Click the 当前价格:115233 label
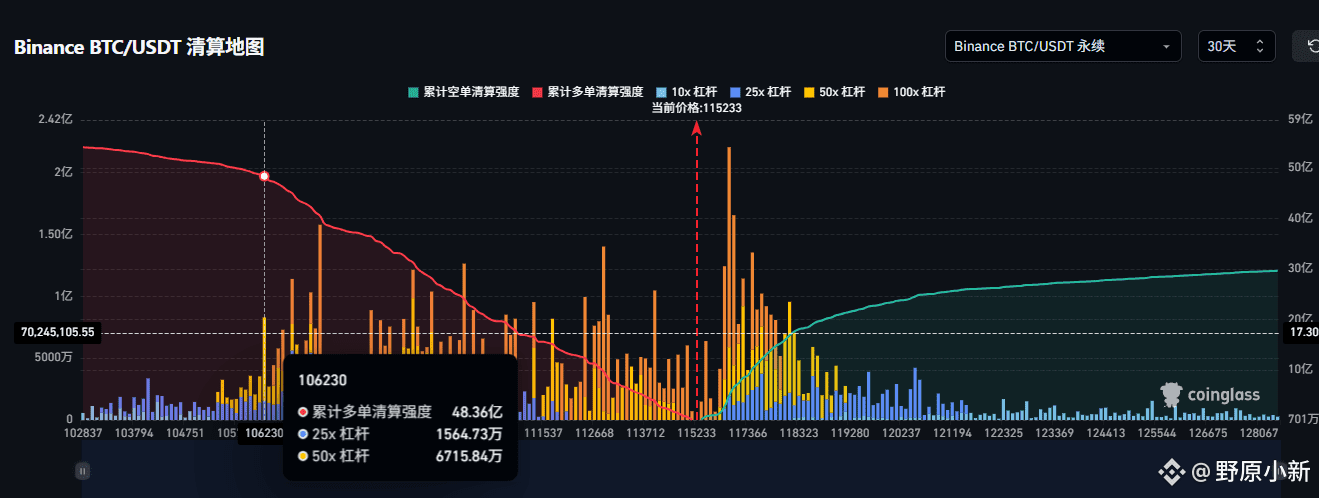1319x498 pixels. click(696, 108)
